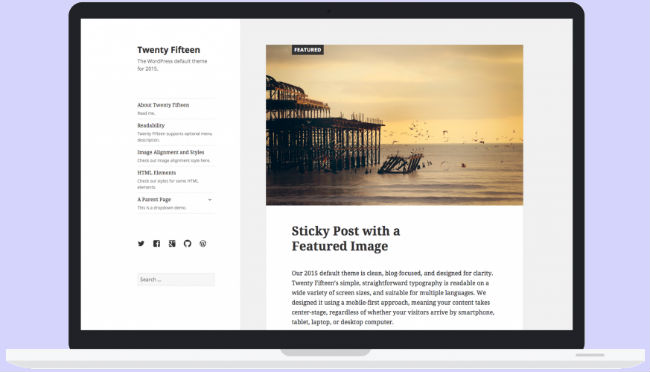Open the About Twenty Fifteen menu item
The height and width of the screenshot is (372, 650).
tap(163, 105)
